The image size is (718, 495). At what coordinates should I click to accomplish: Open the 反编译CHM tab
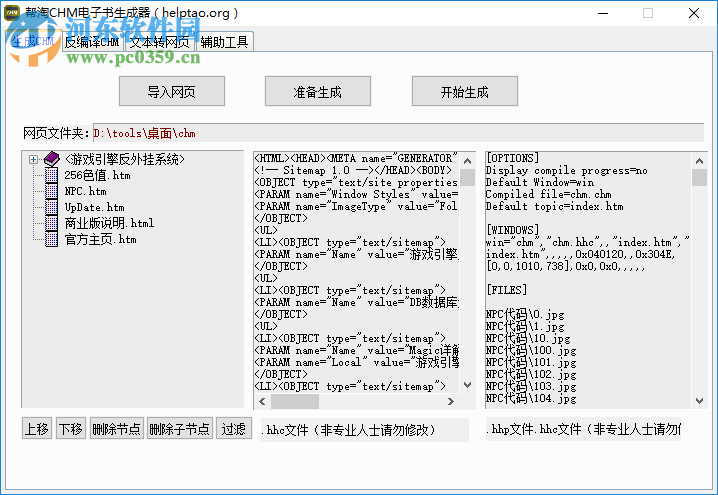pyautogui.click(x=92, y=42)
